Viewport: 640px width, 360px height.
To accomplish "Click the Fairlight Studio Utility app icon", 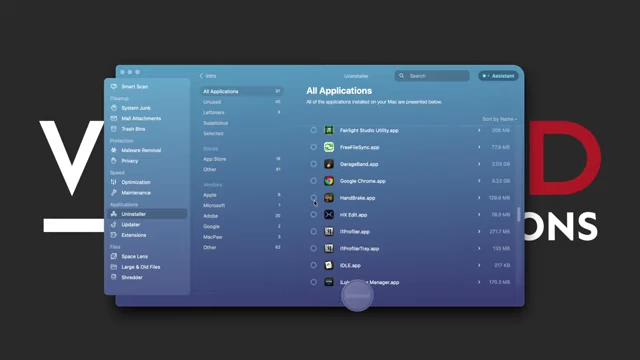I will tap(329, 130).
